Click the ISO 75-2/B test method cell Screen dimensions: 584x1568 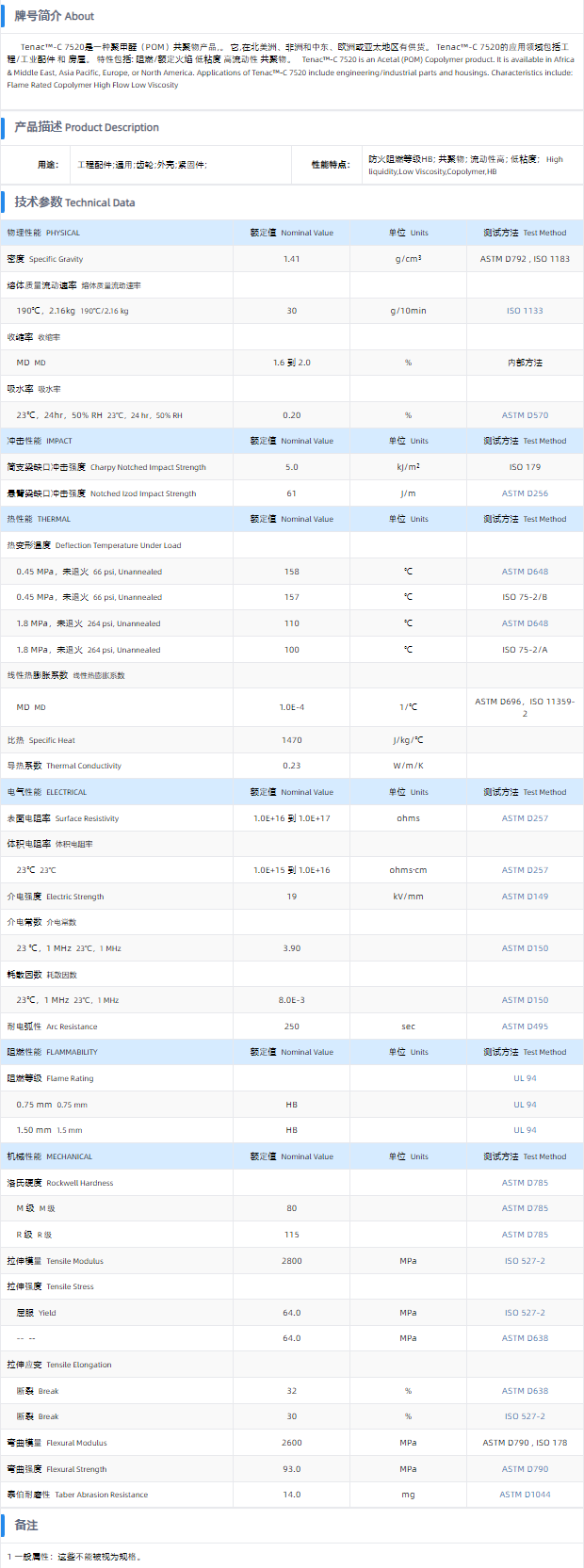(525, 597)
